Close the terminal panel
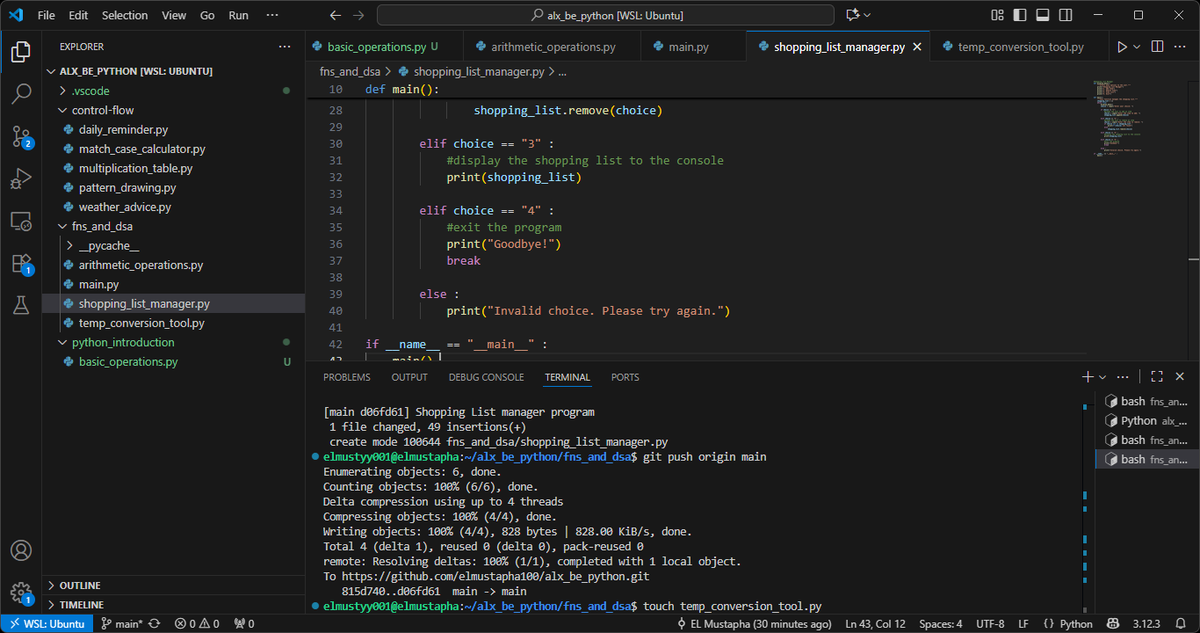The height and width of the screenshot is (633, 1200). tap(1181, 377)
